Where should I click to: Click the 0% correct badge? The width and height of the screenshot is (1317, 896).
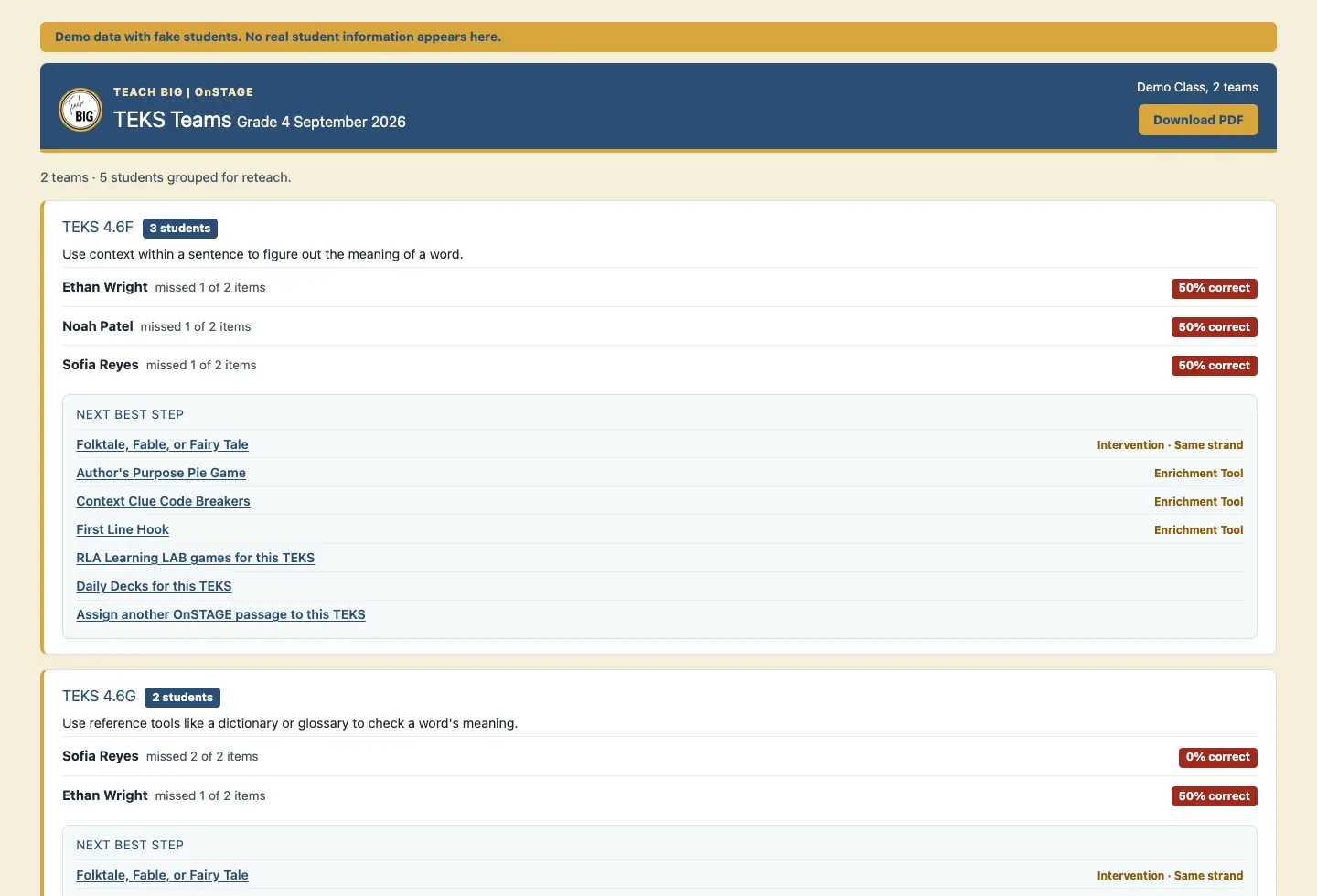point(1217,757)
